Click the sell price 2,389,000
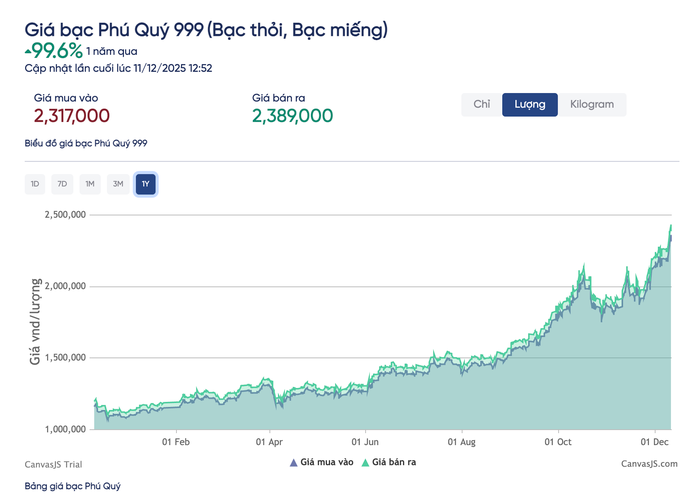The image size is (698, 498). coord(292,116)
